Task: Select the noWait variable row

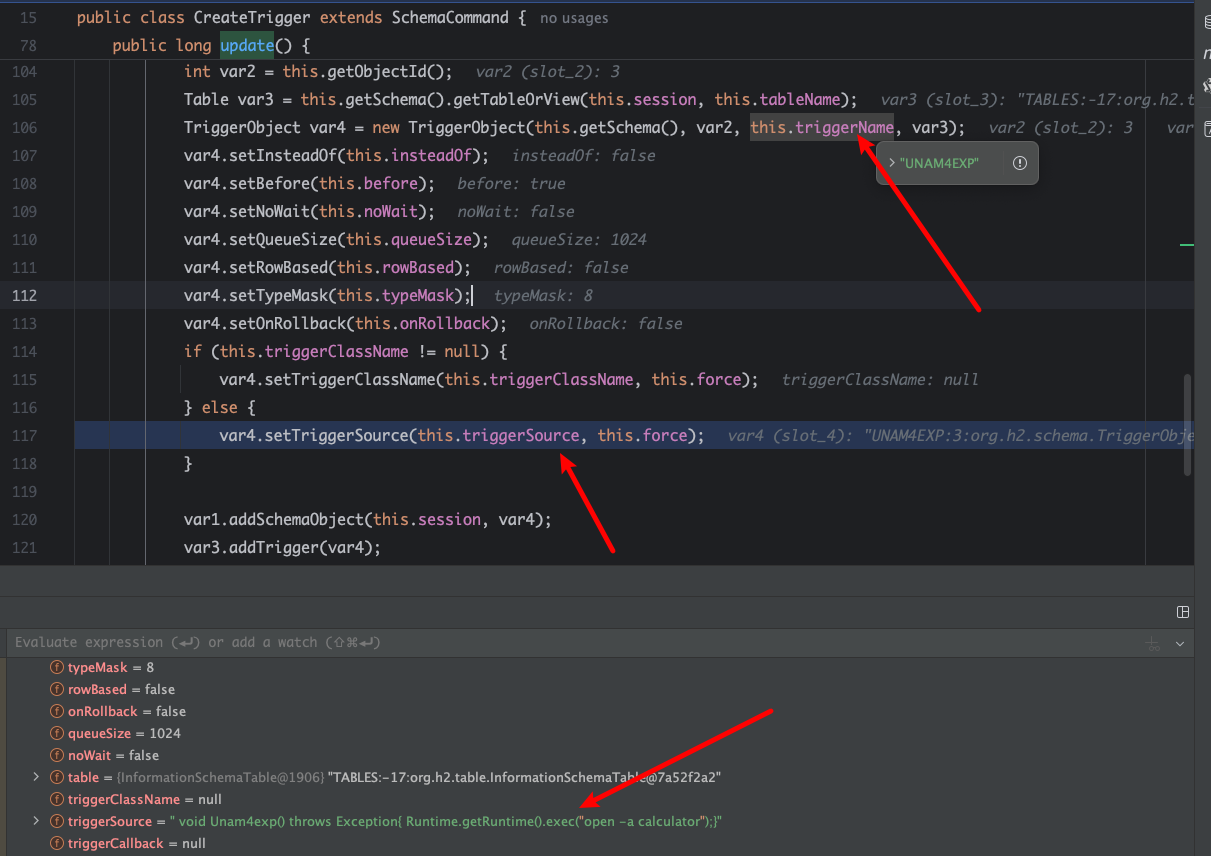Action: [x=113, y=755]
